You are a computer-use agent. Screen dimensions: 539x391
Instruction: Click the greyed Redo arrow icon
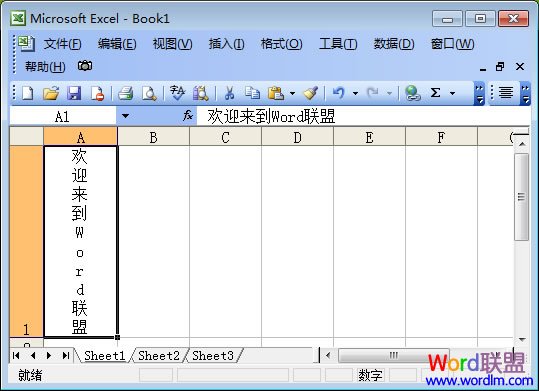coord(373,93)
